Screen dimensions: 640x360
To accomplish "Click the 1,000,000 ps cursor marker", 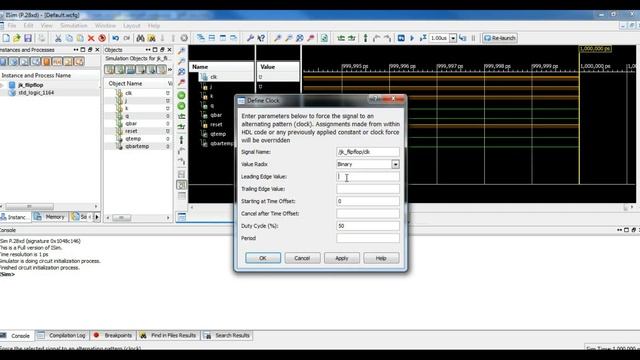I will 595,49.
